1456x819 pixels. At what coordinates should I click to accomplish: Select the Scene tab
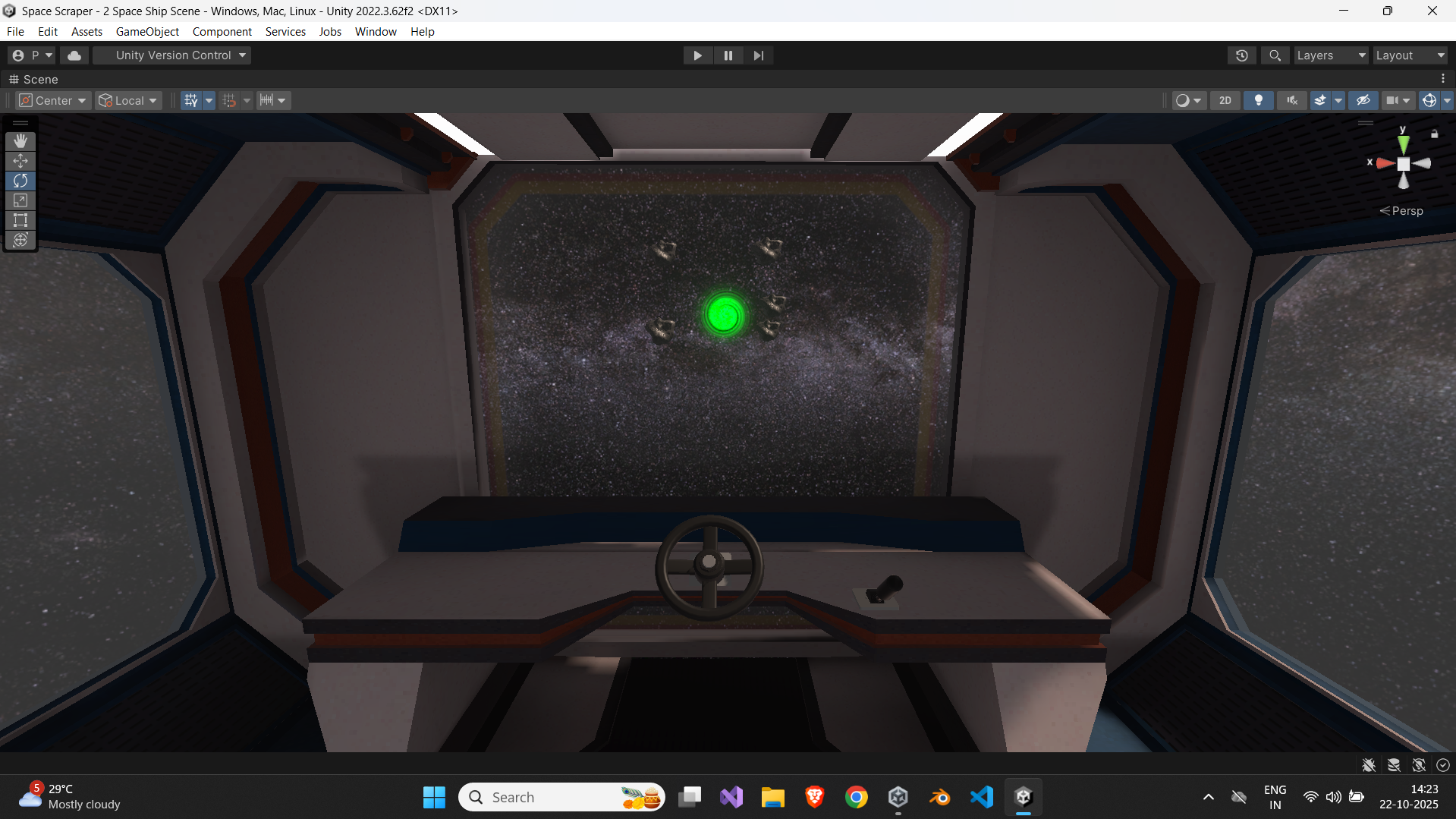[x=33, y=79]
